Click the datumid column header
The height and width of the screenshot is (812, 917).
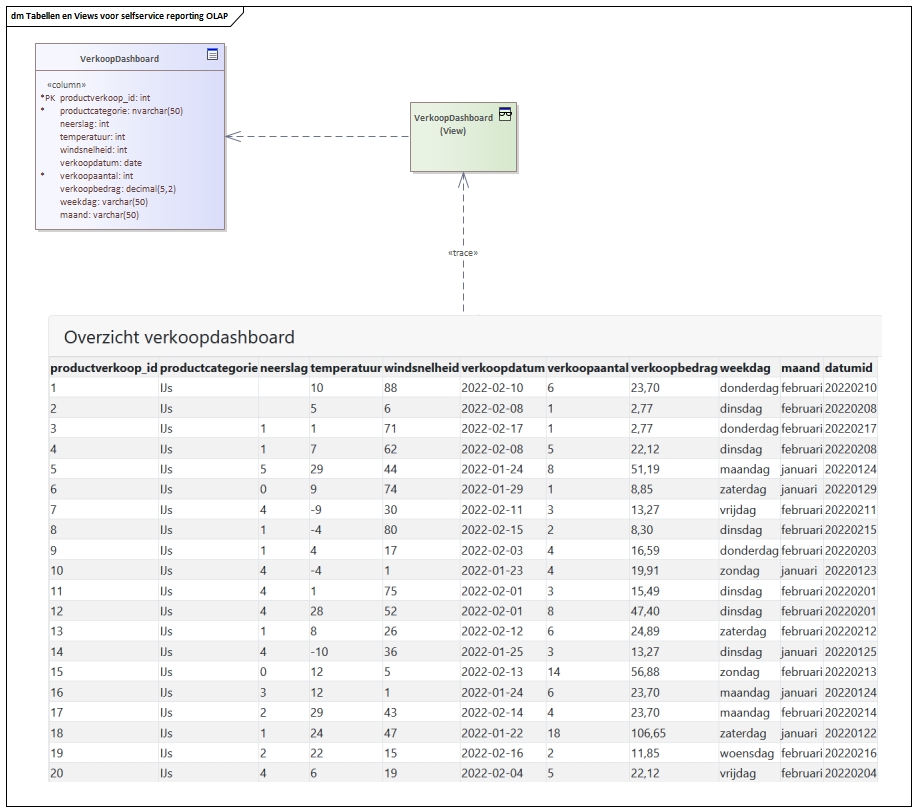[x=849, y=368]
